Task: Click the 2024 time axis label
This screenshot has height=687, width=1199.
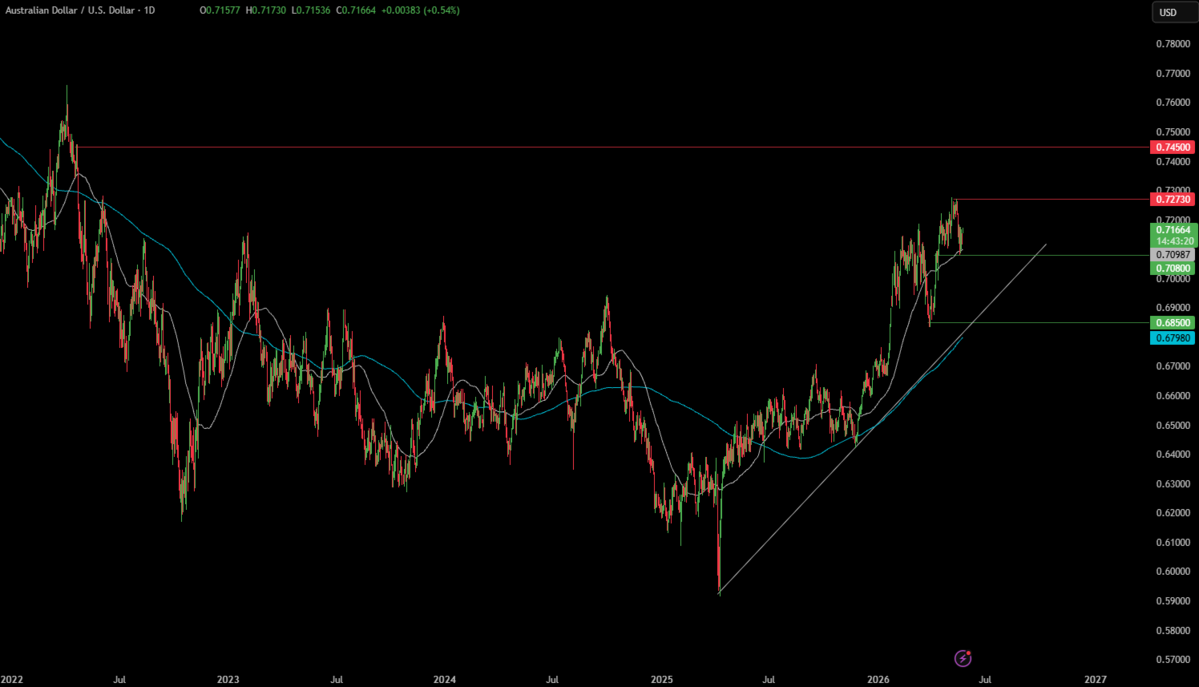Action: coord(444,679)
